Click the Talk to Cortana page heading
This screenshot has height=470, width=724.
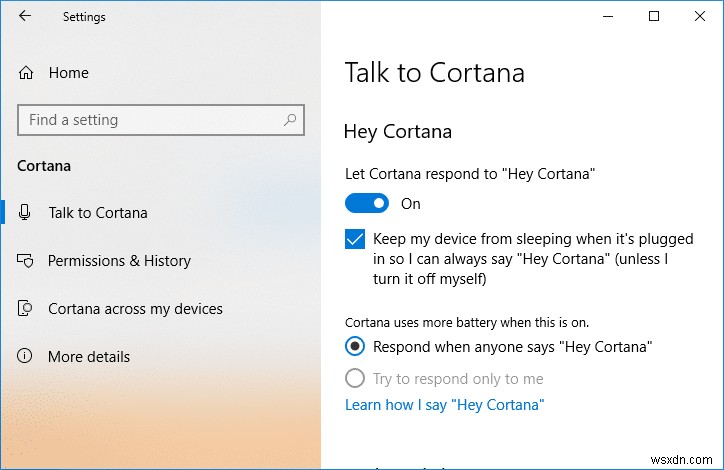(435, 73)
